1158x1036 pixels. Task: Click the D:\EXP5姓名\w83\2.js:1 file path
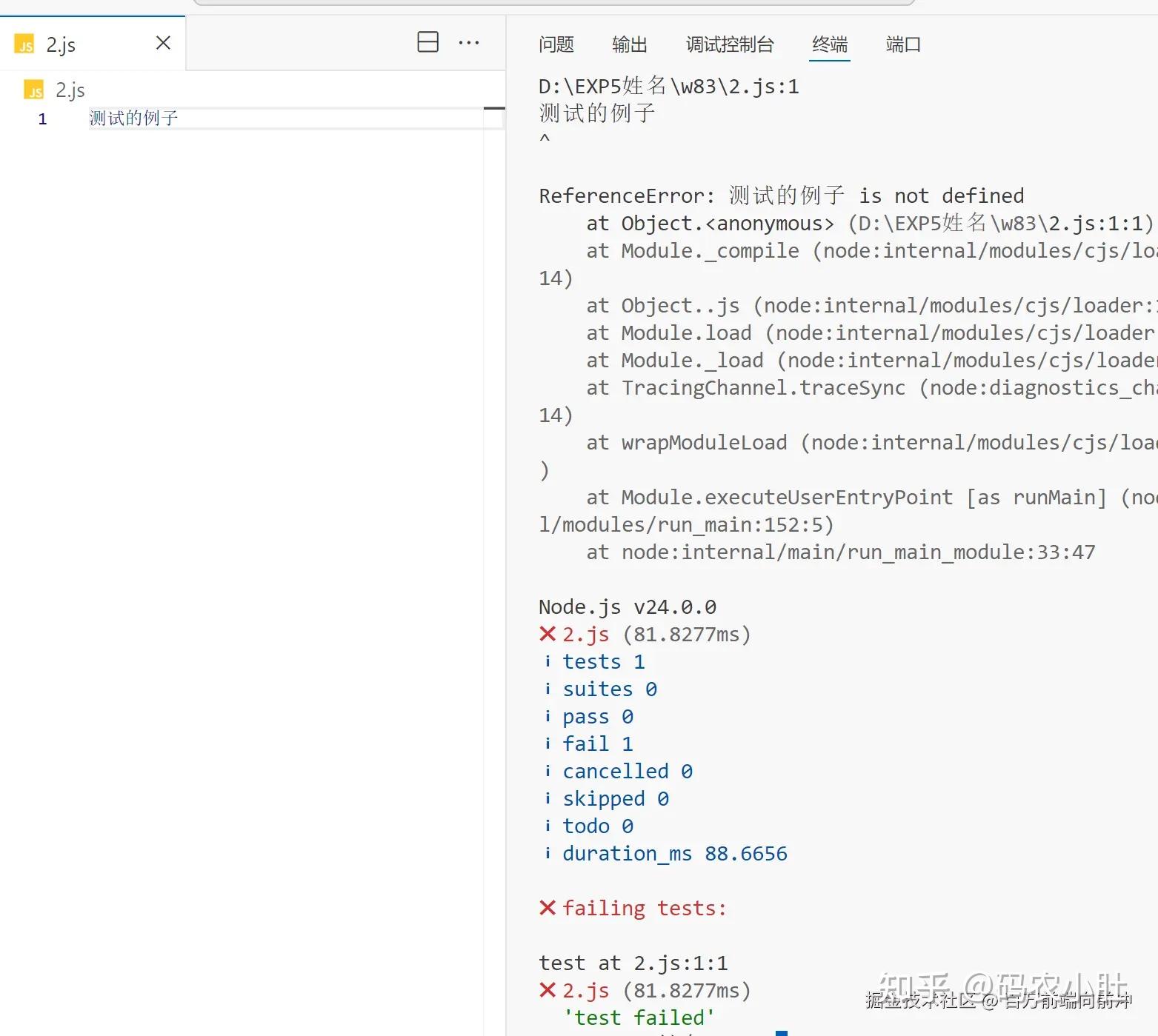tap(668, 86)
